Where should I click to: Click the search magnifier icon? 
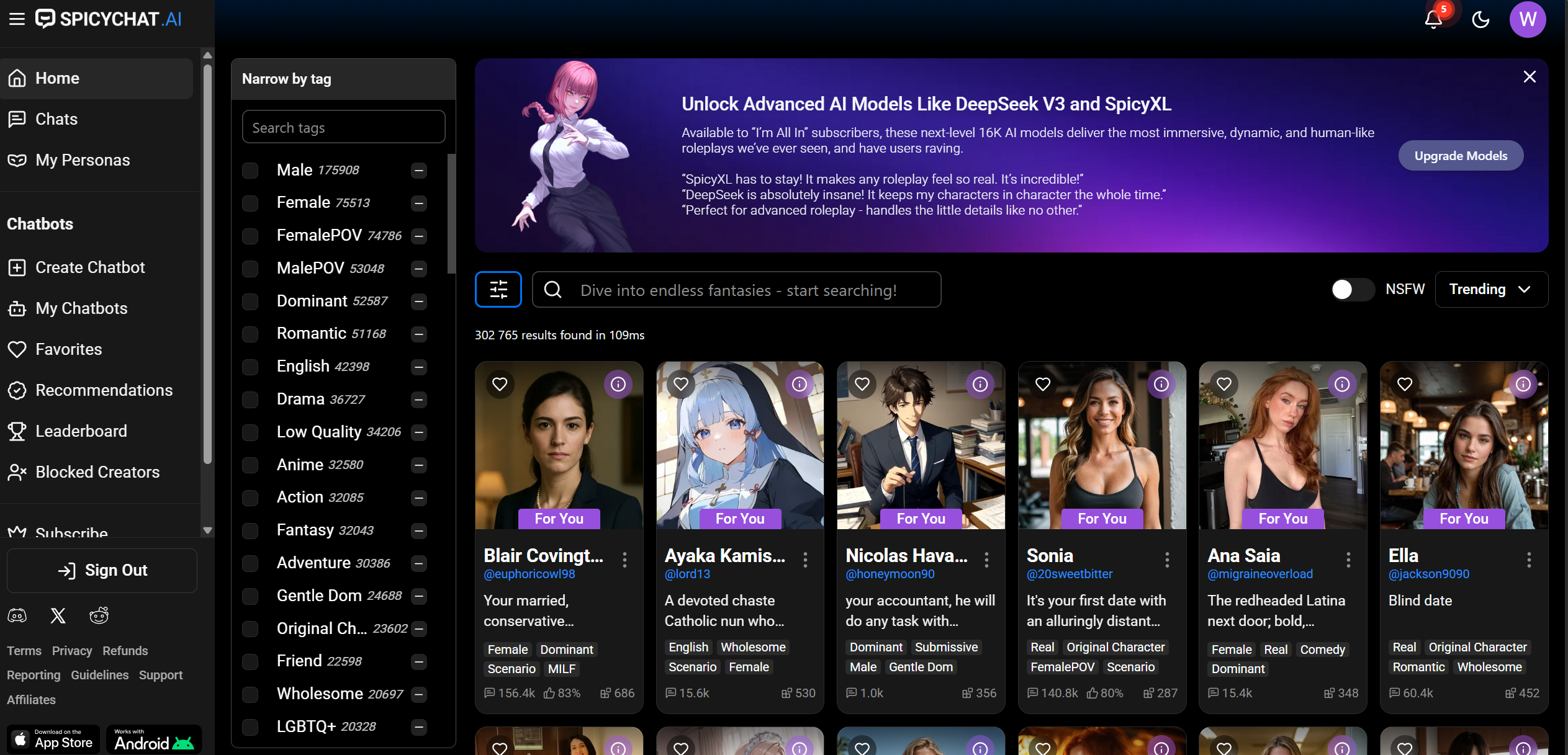pos(552,290)
